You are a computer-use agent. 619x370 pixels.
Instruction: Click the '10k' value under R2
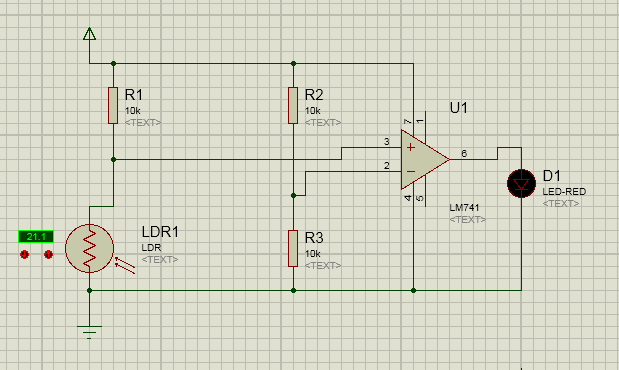[313, 111]
